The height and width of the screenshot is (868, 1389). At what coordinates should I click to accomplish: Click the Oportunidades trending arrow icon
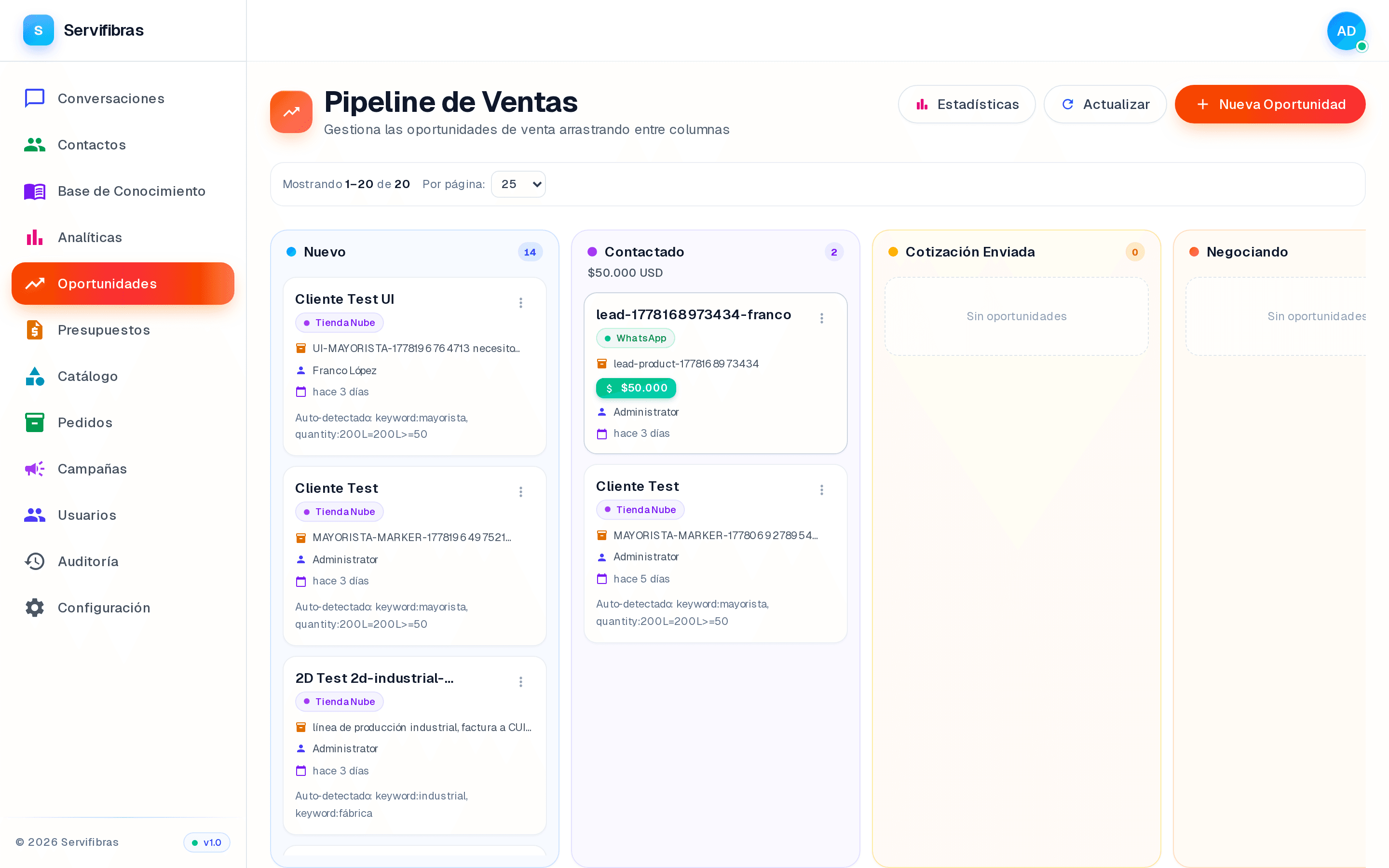point(35,284)
